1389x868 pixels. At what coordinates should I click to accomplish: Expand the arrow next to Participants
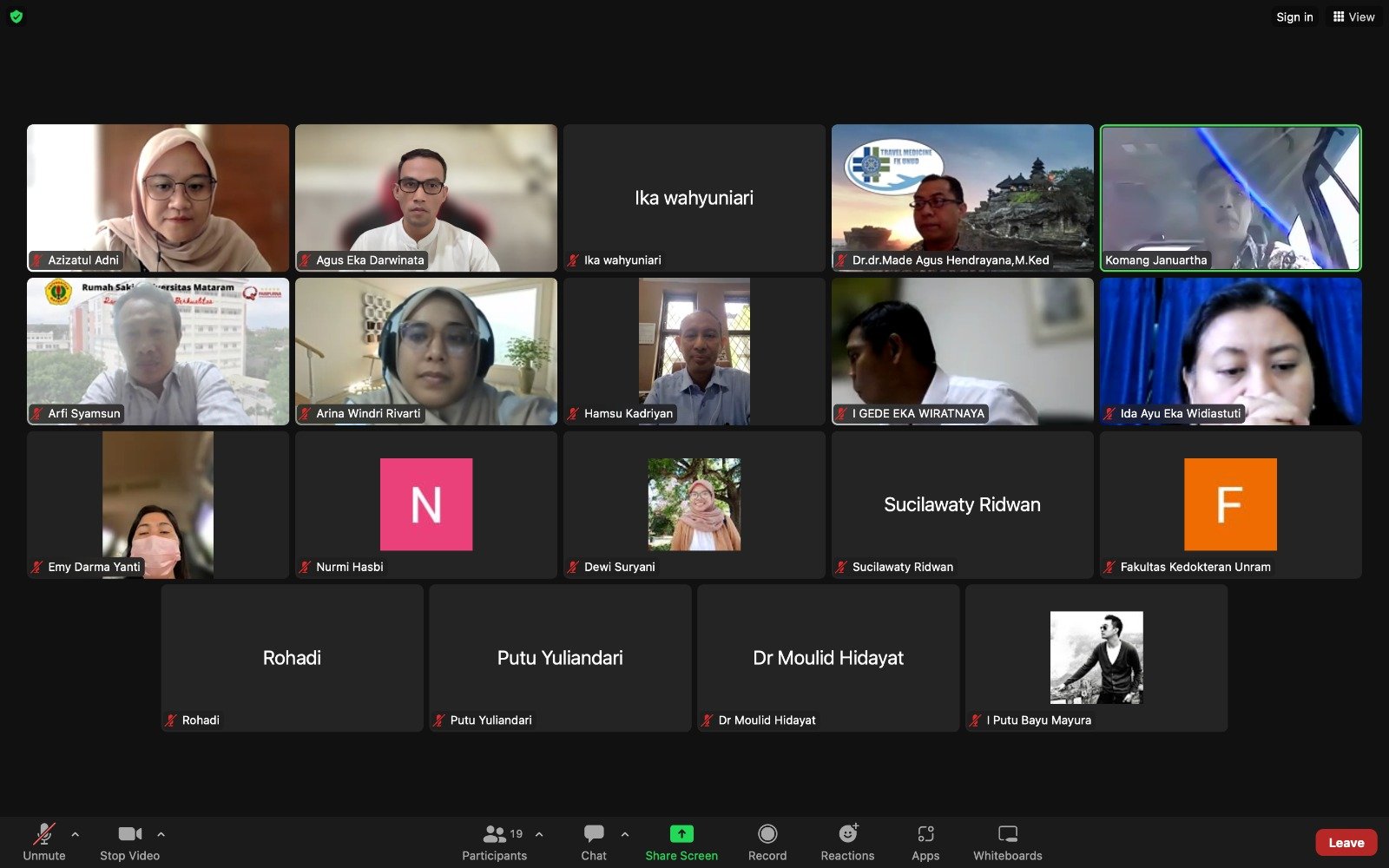click(x=539, y=834)
